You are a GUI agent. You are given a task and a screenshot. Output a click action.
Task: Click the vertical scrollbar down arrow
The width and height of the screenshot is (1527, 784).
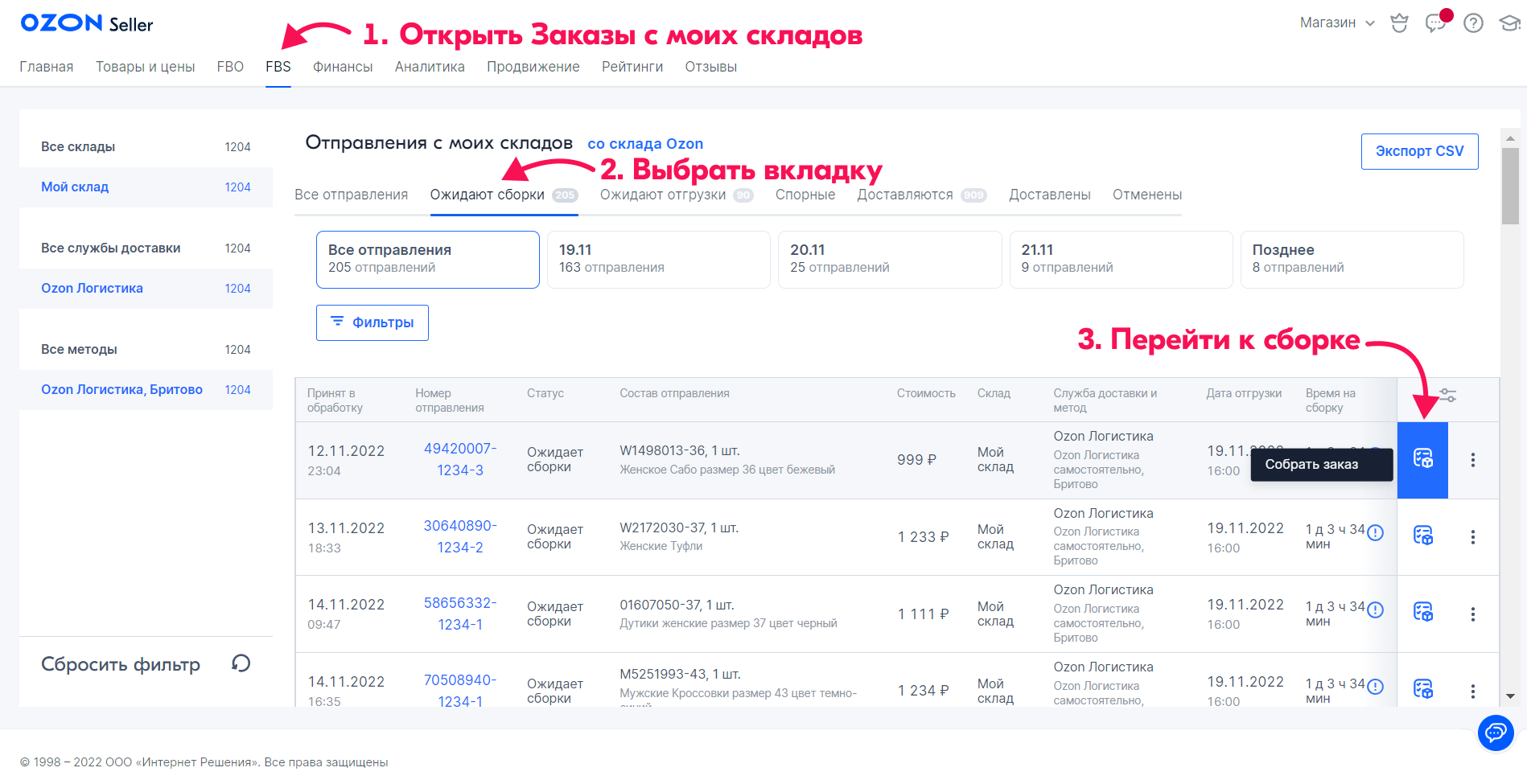[x=1510, y=696]
